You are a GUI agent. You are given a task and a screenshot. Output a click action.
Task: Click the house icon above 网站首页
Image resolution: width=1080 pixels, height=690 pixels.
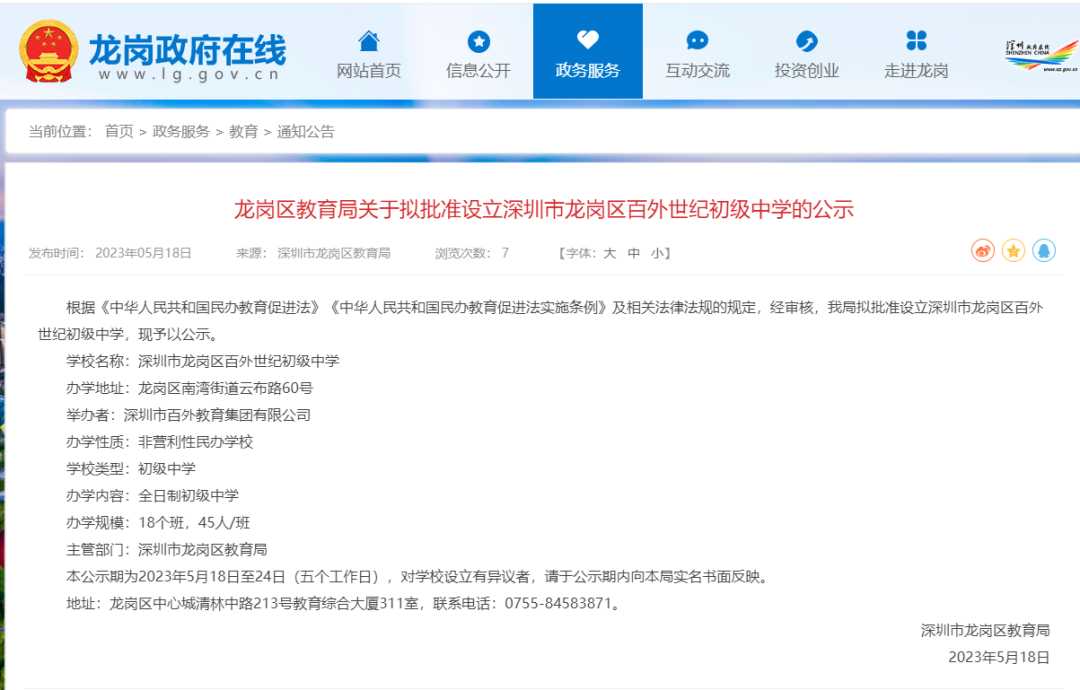[368, 41]
